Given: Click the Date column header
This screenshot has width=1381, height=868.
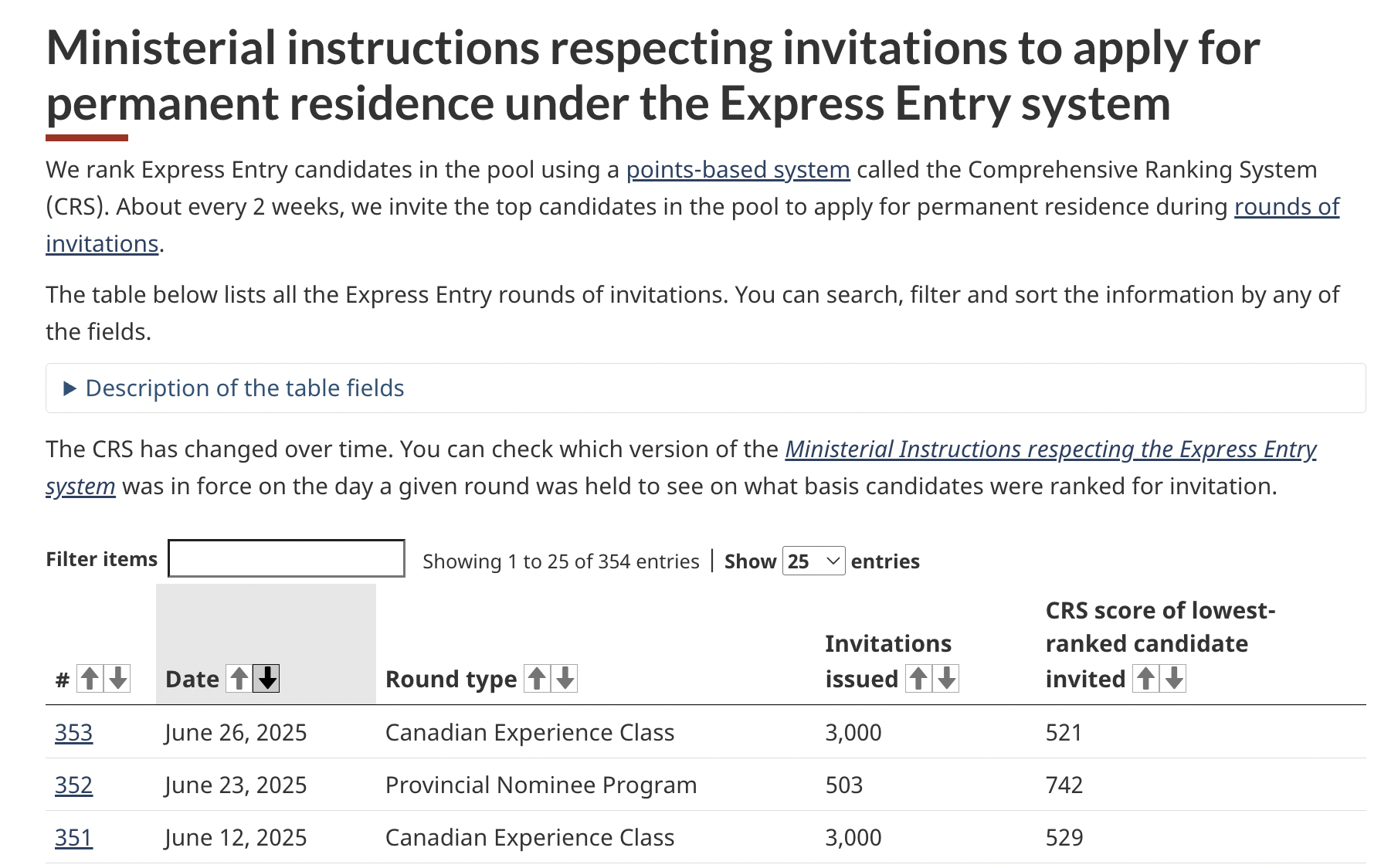Looking at the screenshot, I should pyautogui.click(x=192, y=680).
